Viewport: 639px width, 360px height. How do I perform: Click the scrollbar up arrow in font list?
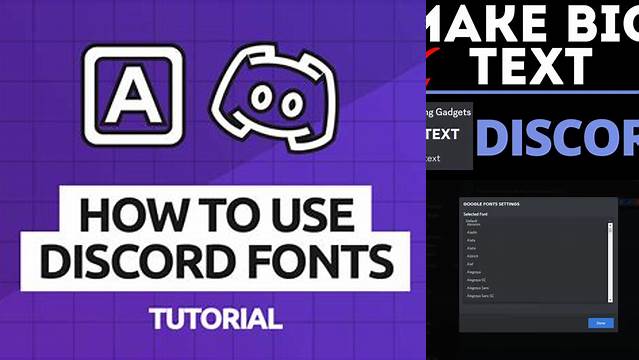click(610, 225)
